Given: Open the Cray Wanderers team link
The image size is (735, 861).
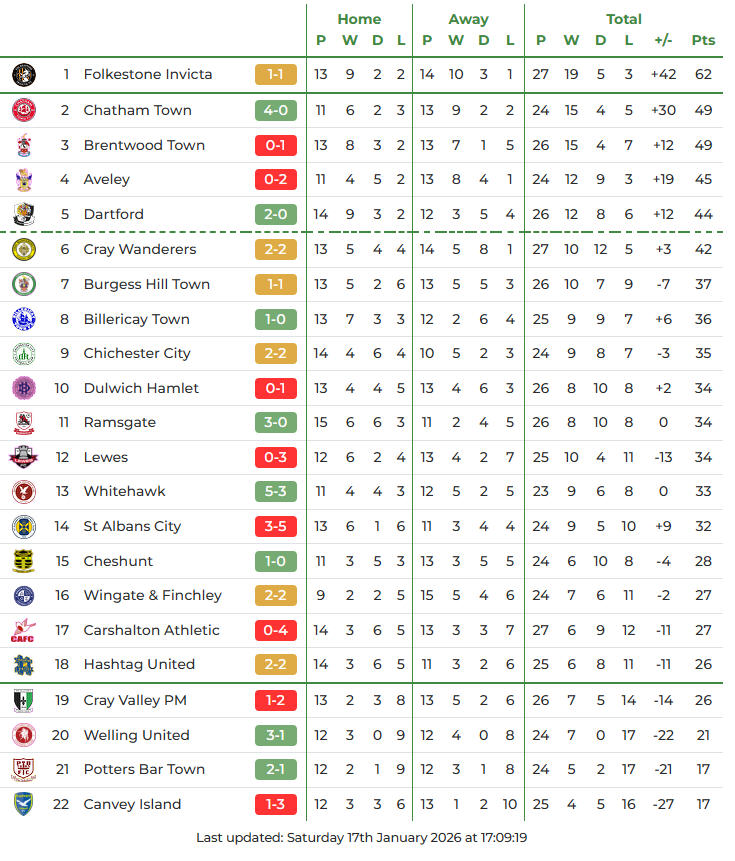Looking at the screenshot, I should pos(140,249).
